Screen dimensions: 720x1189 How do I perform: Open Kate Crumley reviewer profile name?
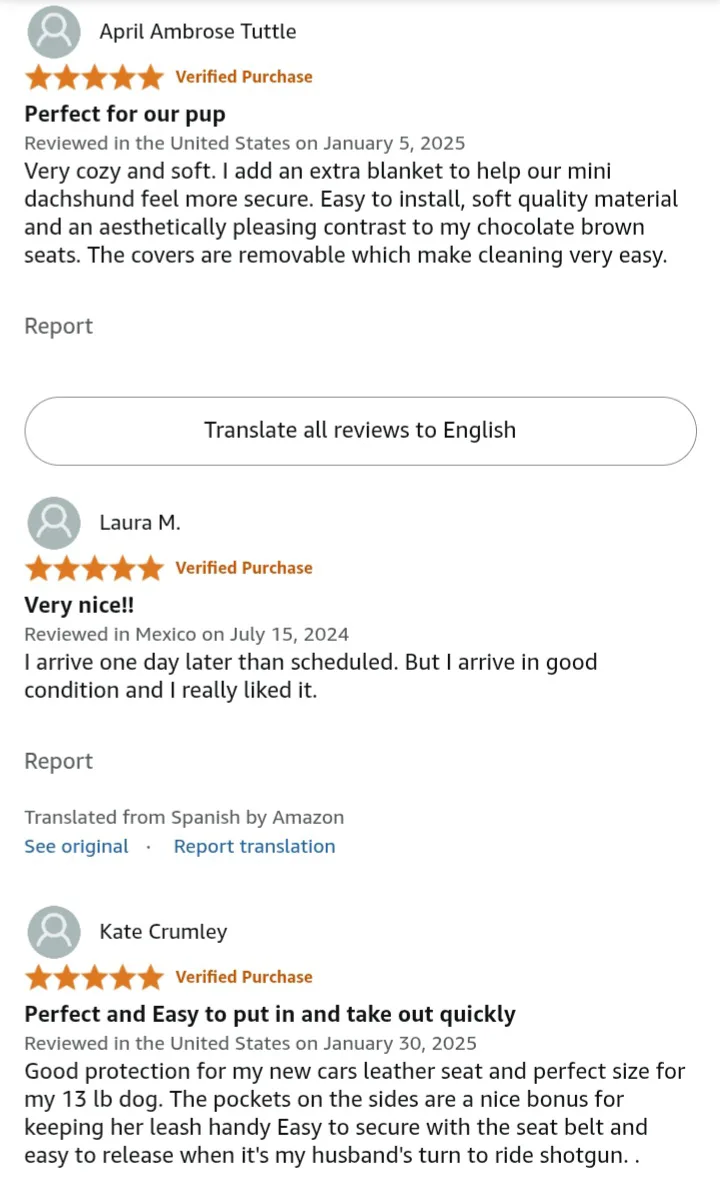coord(163,932)
